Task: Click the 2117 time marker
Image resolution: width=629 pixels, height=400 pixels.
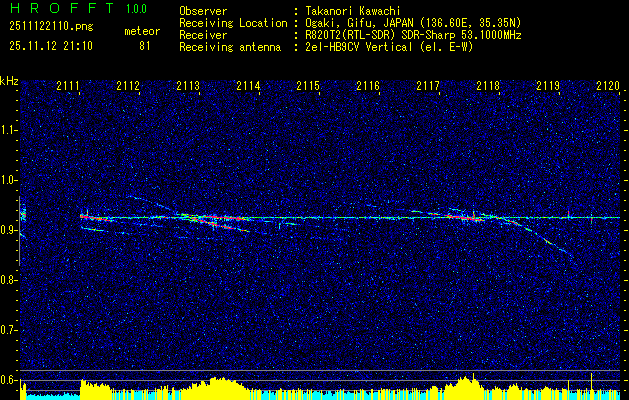Action: point(428,86)
